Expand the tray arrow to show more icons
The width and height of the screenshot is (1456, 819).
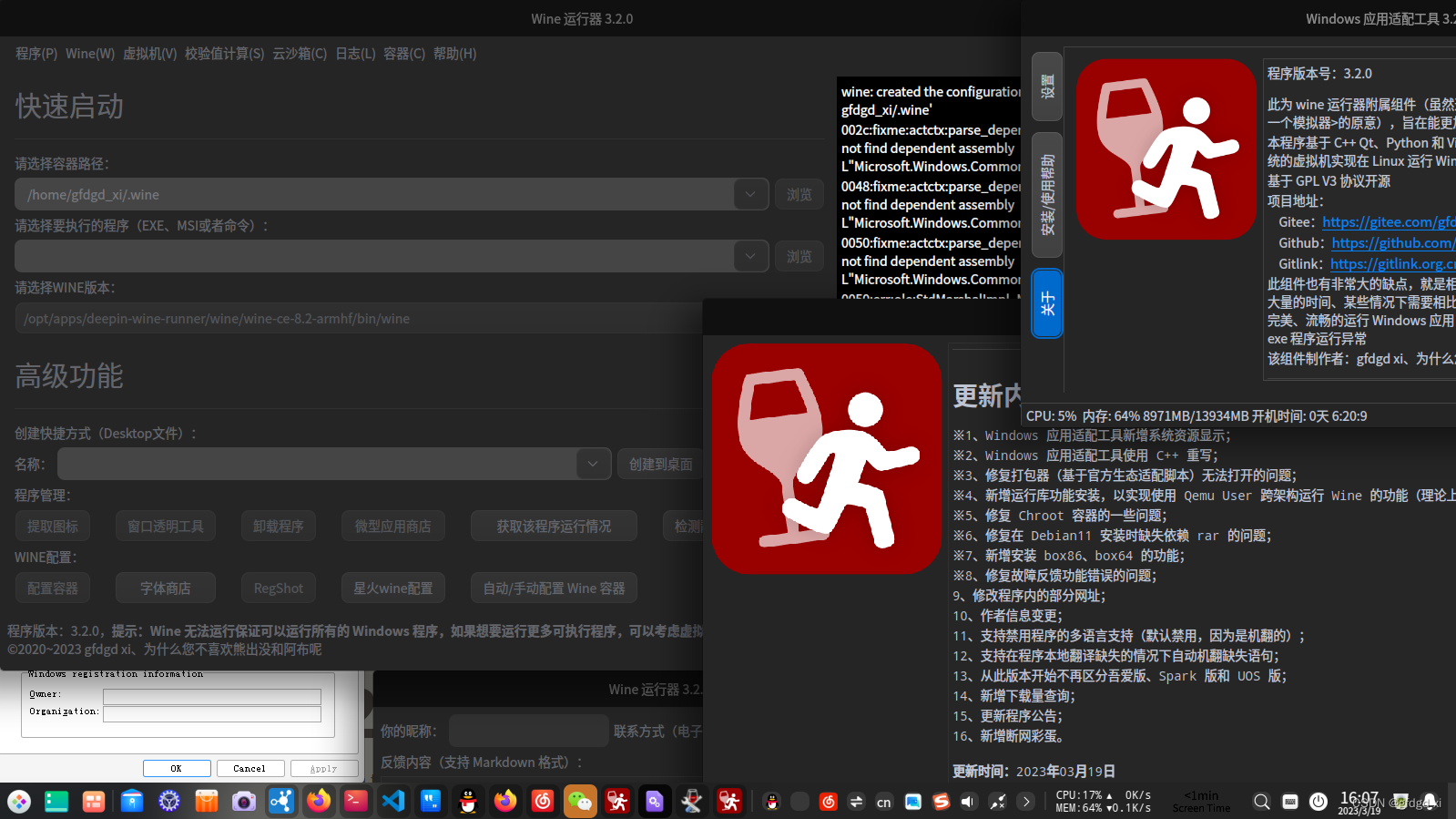(x=1026, y=802)
